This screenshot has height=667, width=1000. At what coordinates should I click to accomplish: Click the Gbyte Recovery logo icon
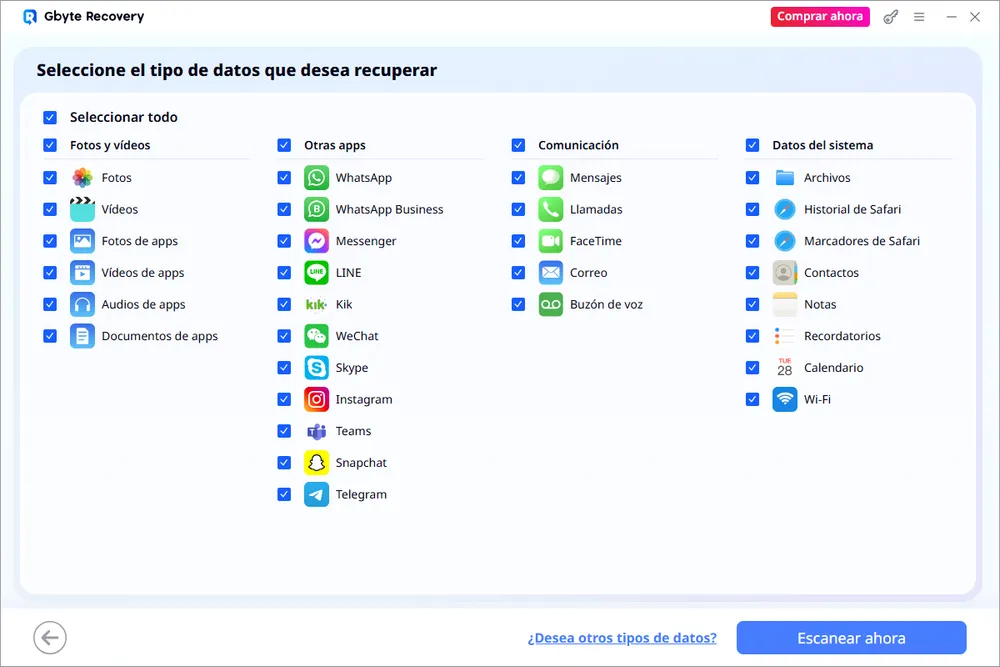(30, 17)
